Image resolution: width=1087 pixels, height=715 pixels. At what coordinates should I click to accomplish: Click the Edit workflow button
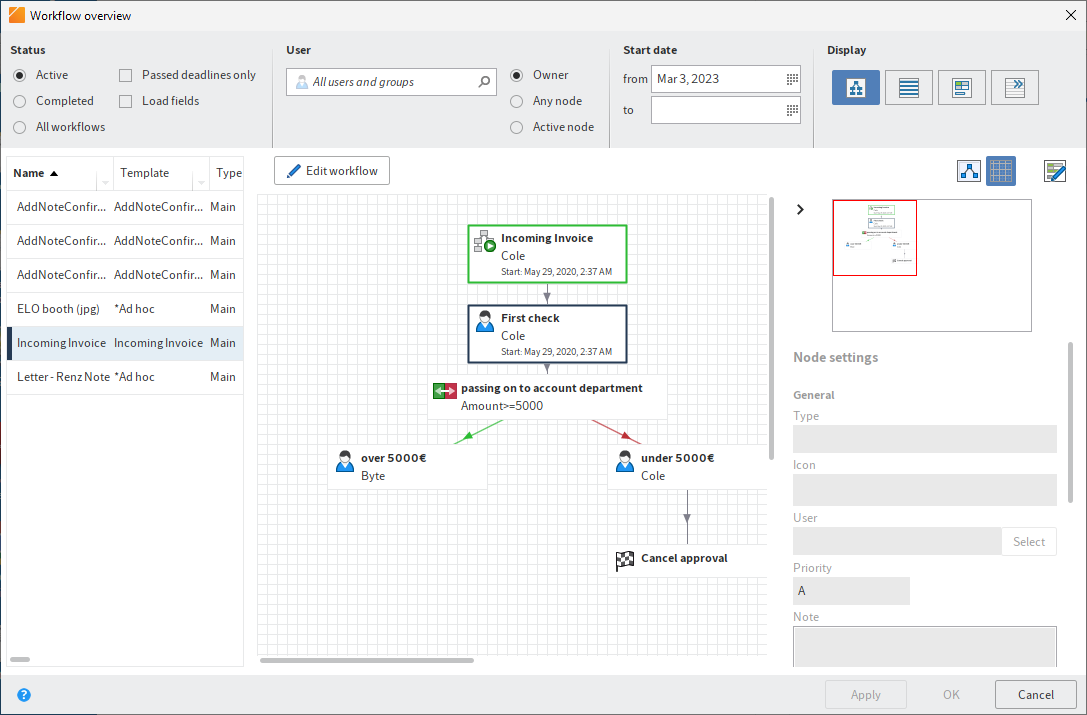coord(331,170)
